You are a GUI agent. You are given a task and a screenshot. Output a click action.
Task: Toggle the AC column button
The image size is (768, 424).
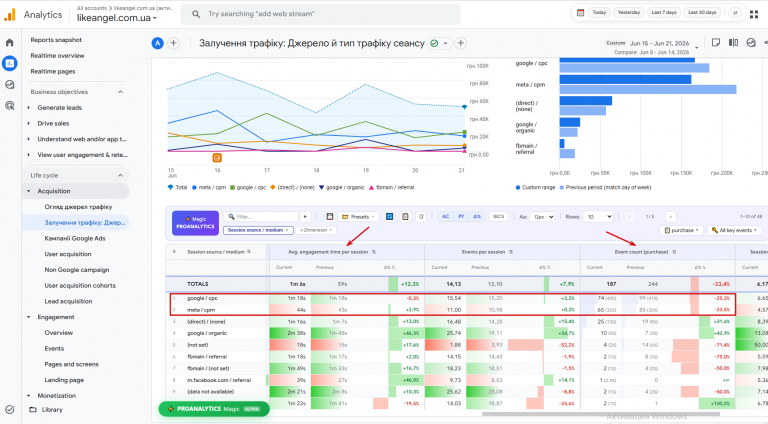[x=445, y=216]
